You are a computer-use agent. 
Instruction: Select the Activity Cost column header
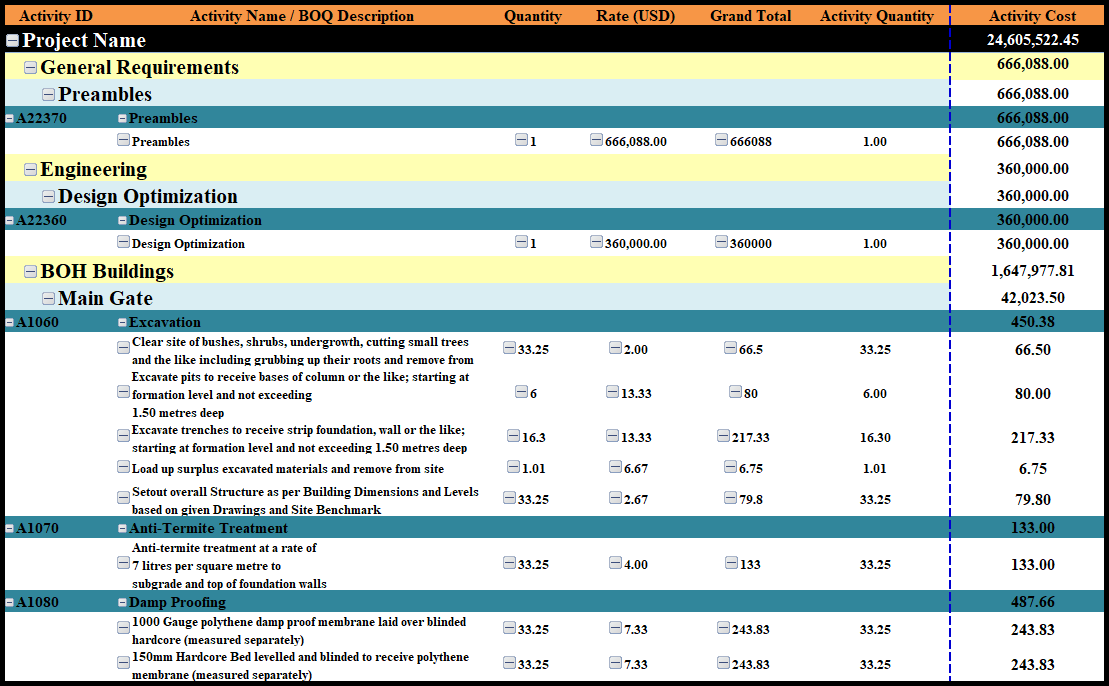click(1033, 16)
